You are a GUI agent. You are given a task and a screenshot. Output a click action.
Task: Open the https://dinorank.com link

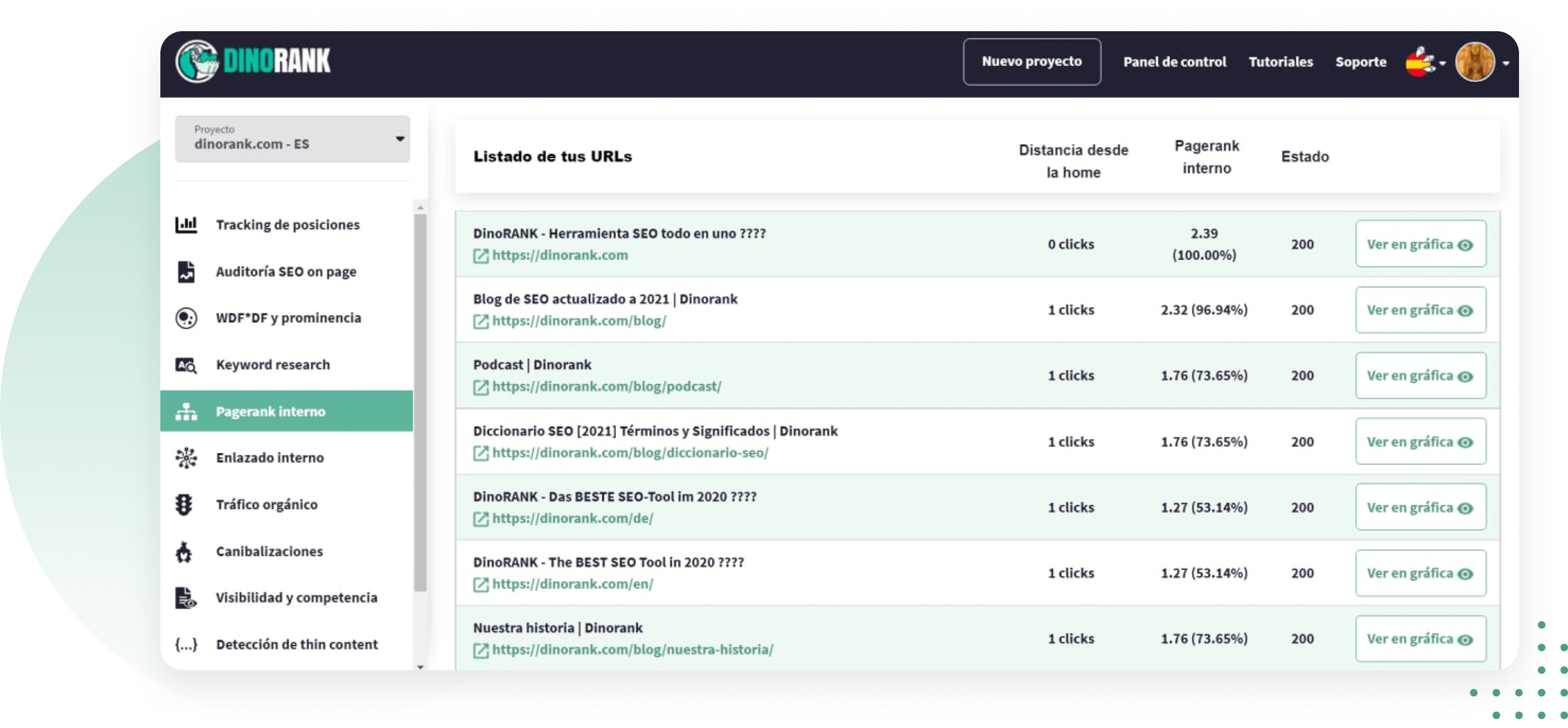tap(560, 255)
